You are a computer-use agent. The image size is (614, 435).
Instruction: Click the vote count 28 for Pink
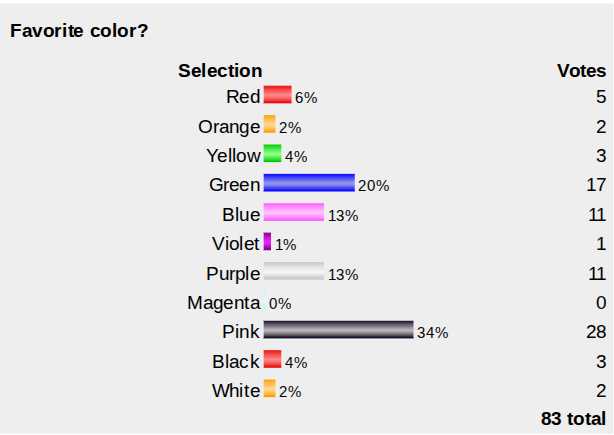pos(597,331)
